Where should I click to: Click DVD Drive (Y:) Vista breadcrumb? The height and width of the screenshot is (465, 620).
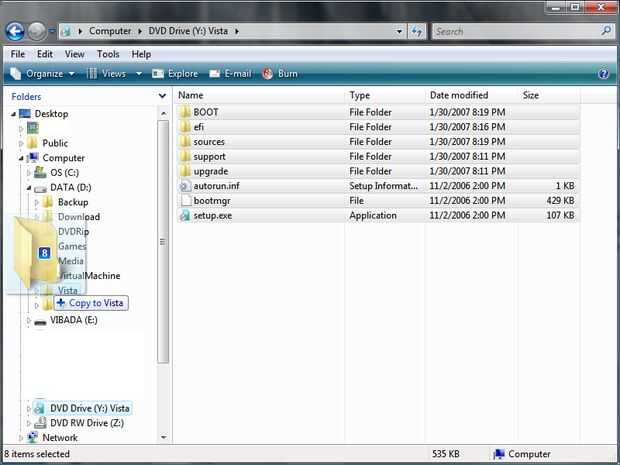[188, 31]
